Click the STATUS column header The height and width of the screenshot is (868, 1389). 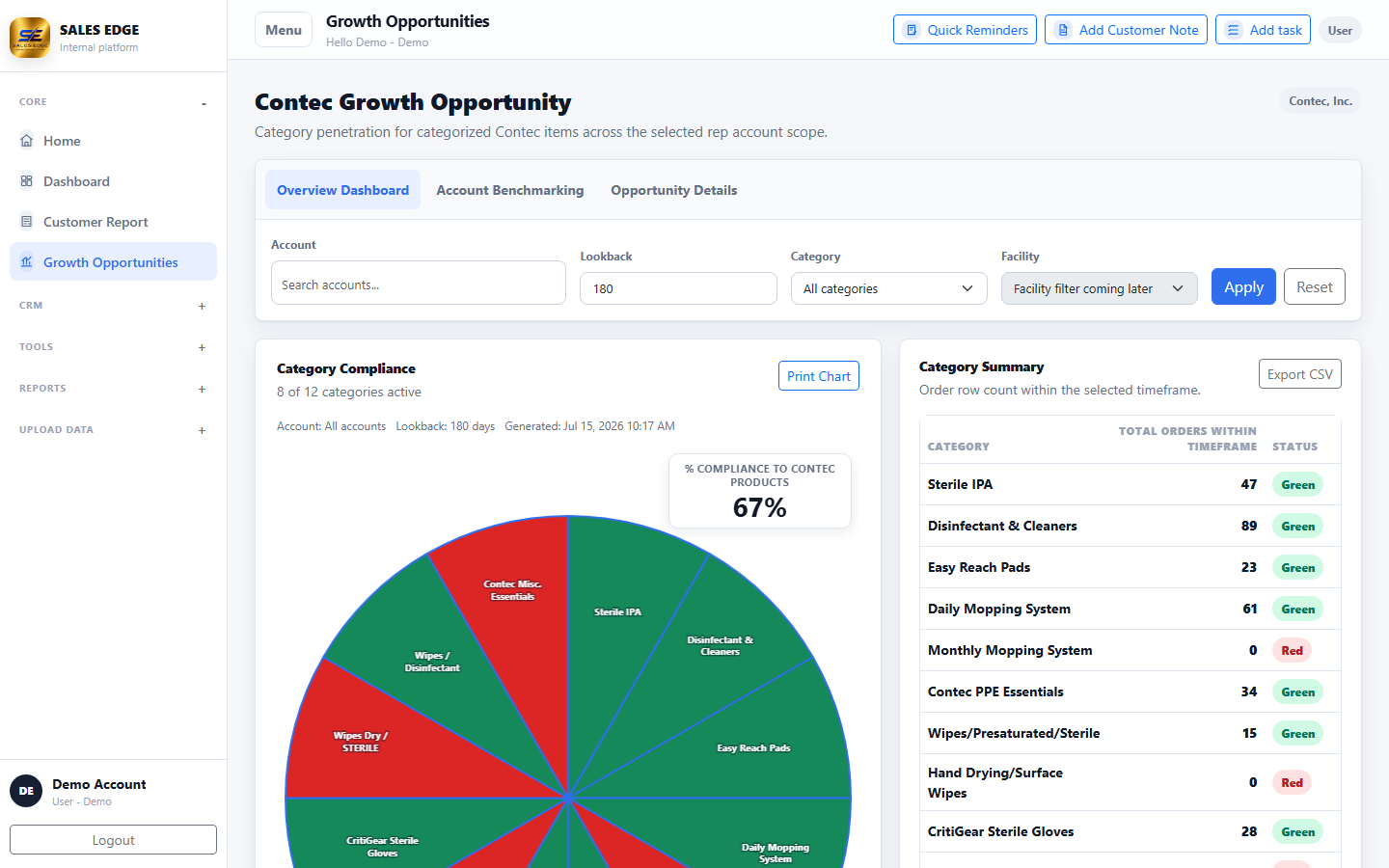(x=1294, y=447)
